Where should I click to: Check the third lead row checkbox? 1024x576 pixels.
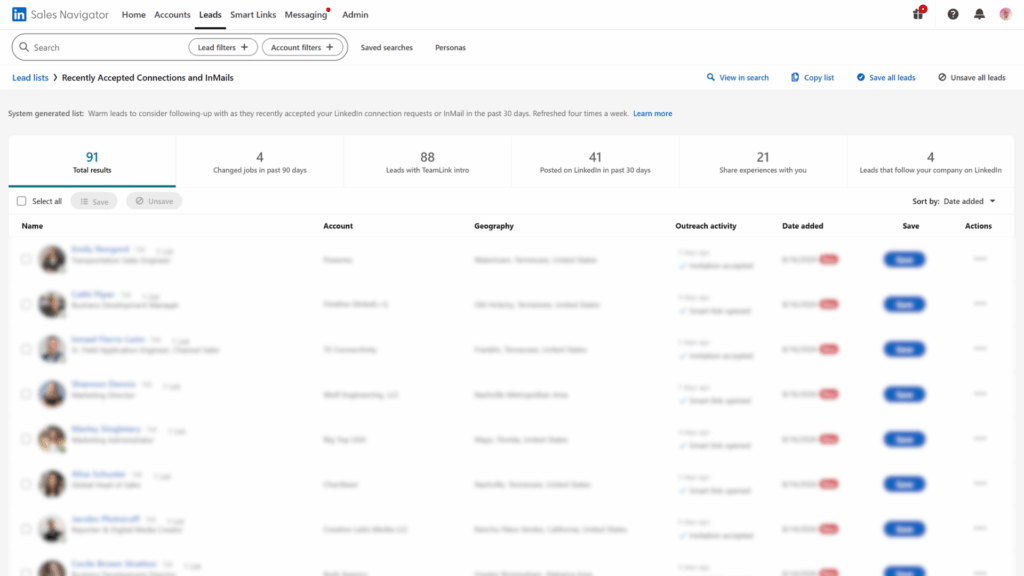click(25, 349)
